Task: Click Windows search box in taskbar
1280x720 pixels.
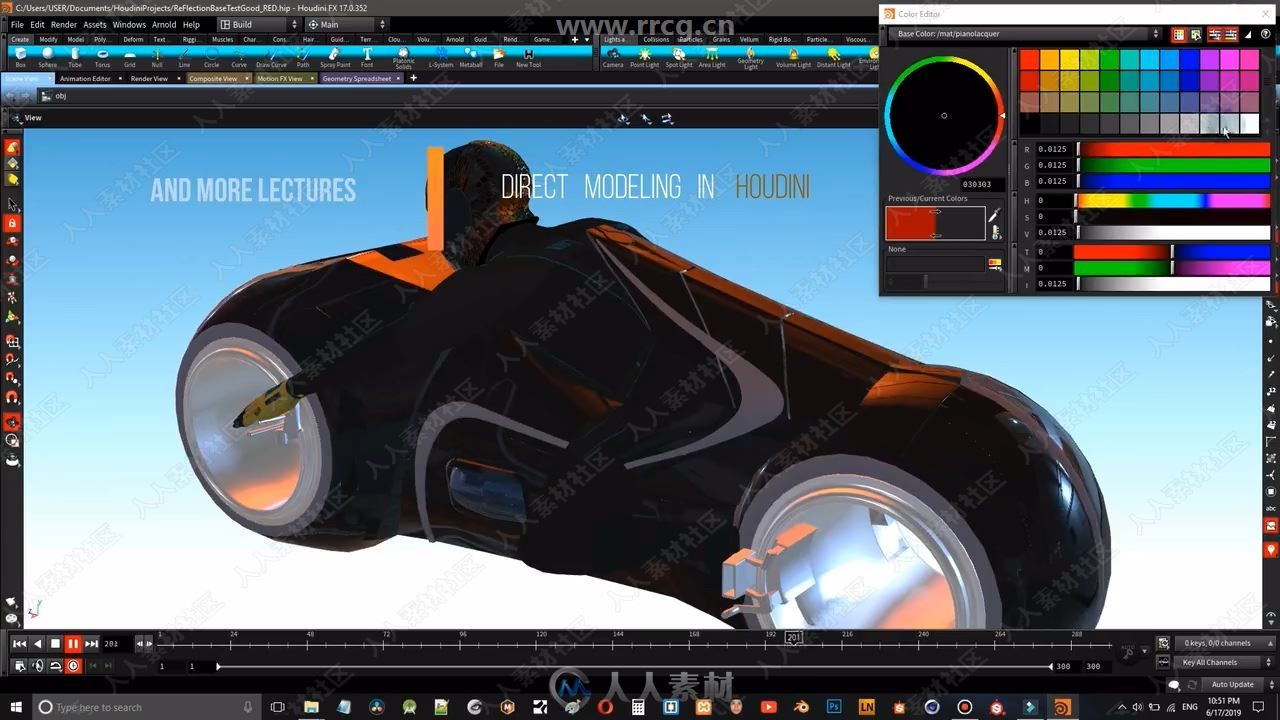Action: [145, 707]
